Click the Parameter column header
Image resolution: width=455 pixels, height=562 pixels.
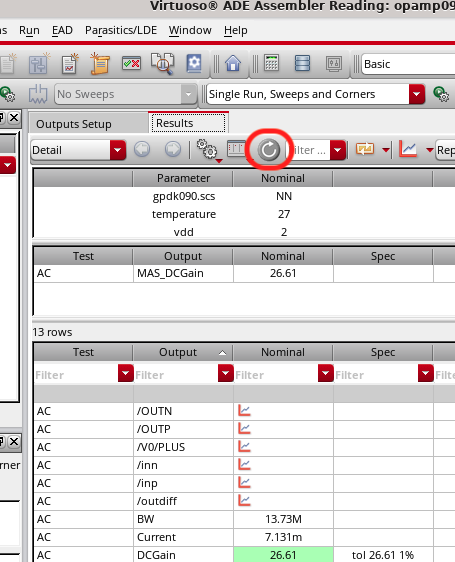click(x=183, y=178)
